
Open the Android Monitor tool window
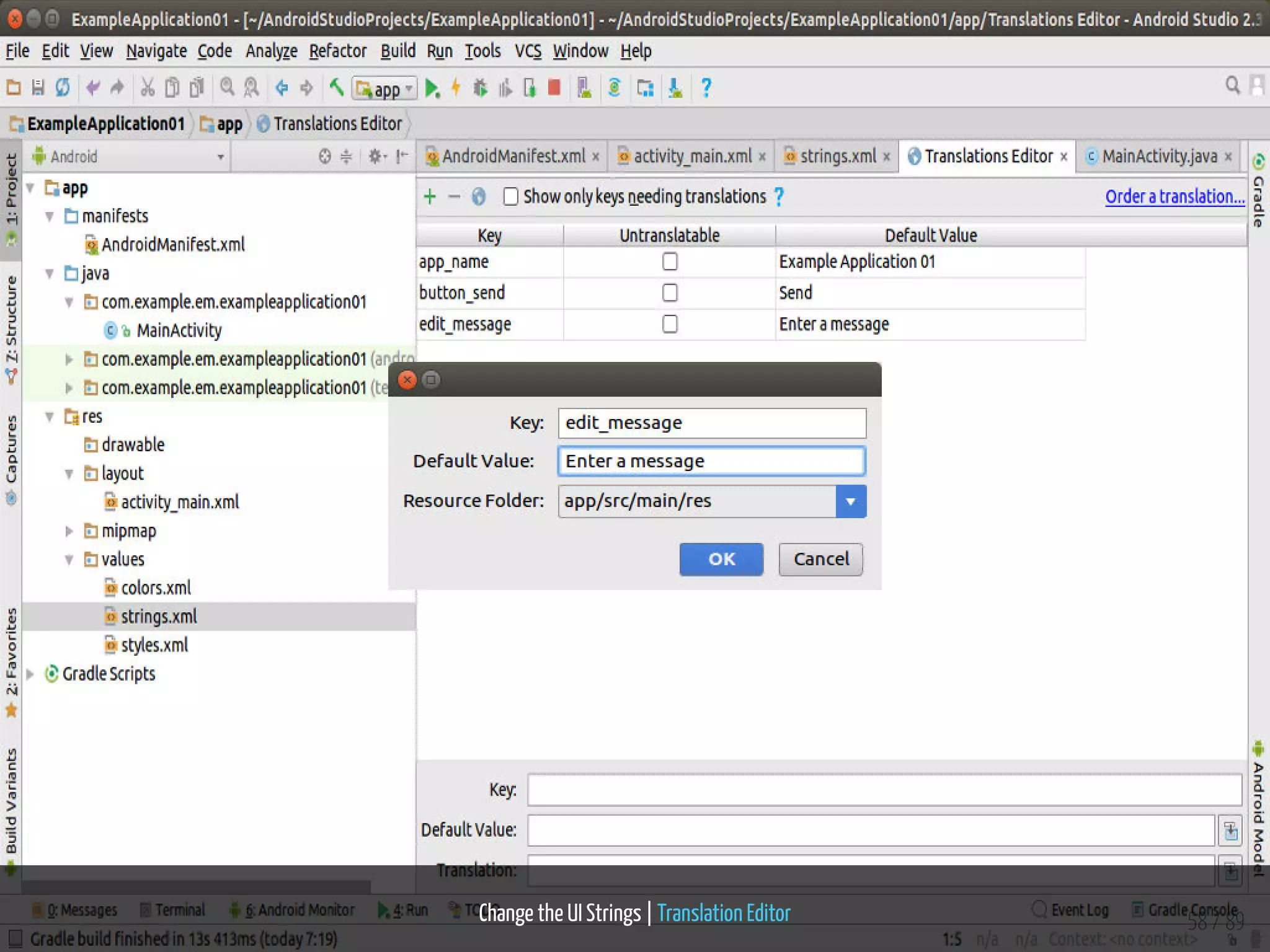pyautogui.click(x=292, y=910)
